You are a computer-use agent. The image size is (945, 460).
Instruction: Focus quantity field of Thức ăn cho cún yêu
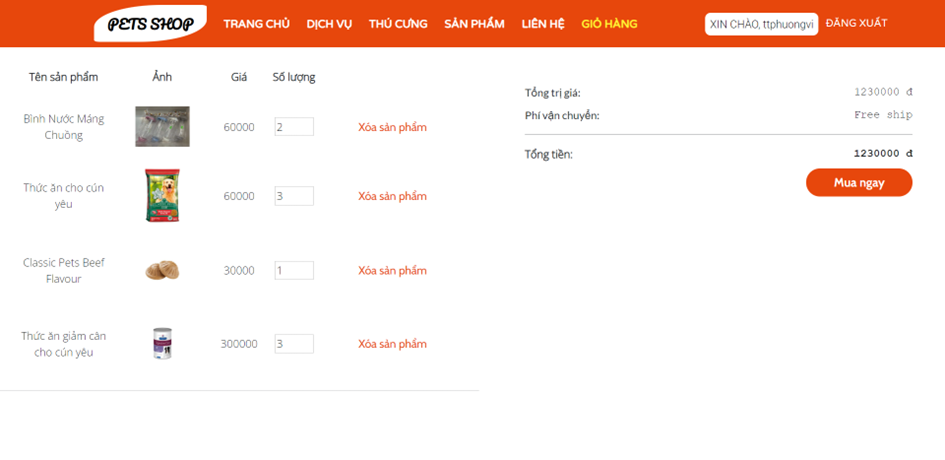294,196
